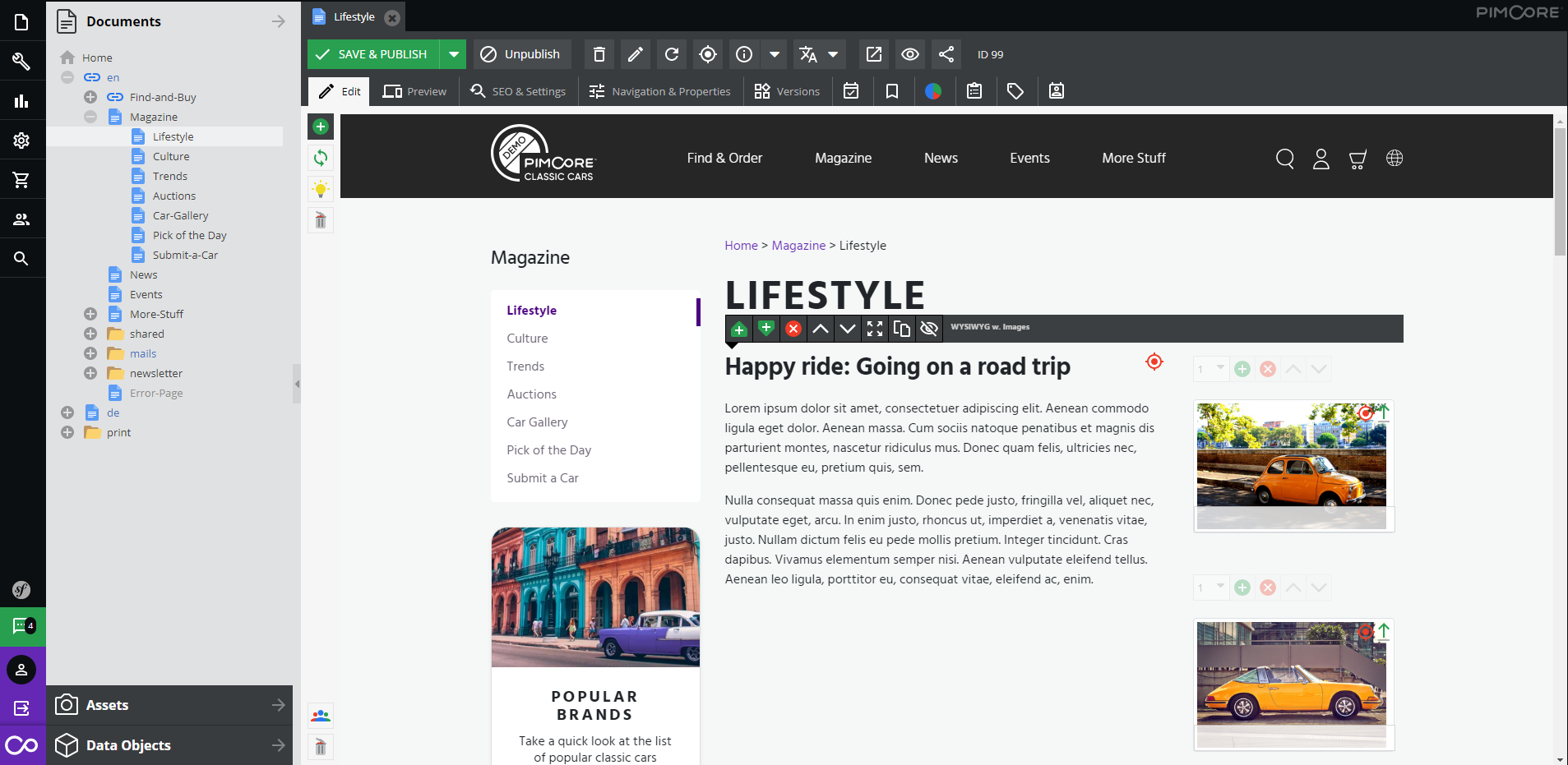Open the Settings gear icon in sidebar
This screenshot has width=1568, height=765.
point(22,141)
